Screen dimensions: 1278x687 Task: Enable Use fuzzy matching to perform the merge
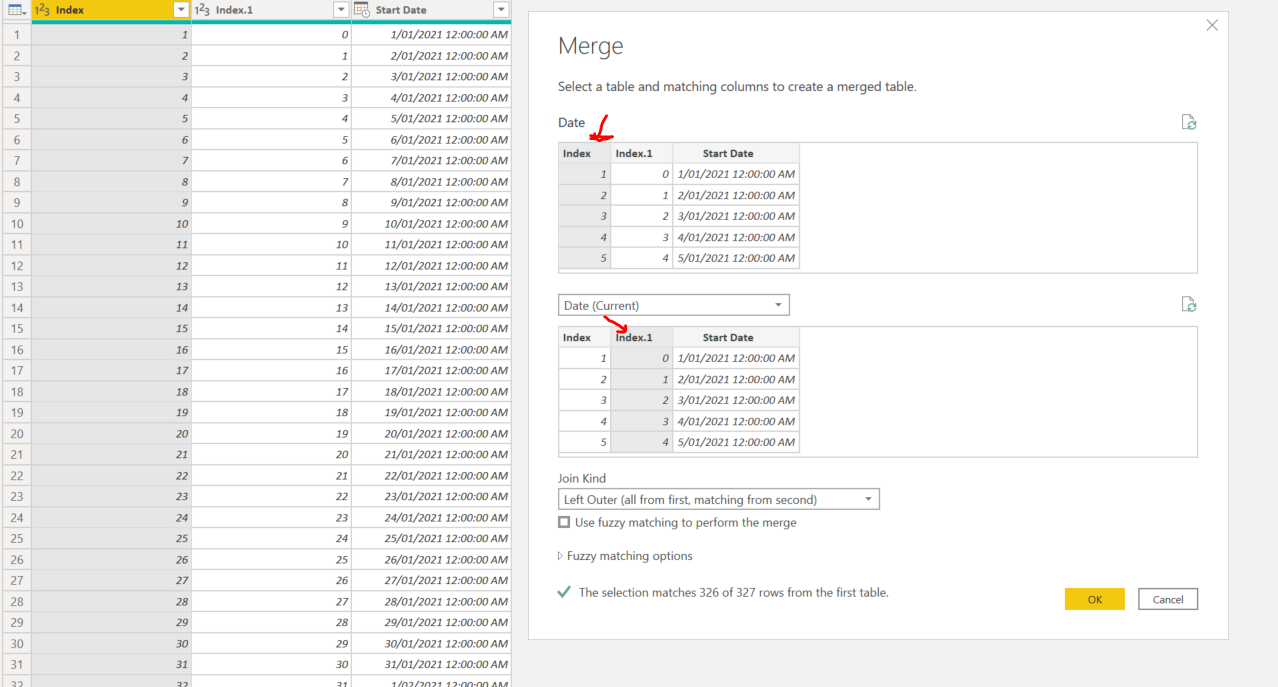564,523
